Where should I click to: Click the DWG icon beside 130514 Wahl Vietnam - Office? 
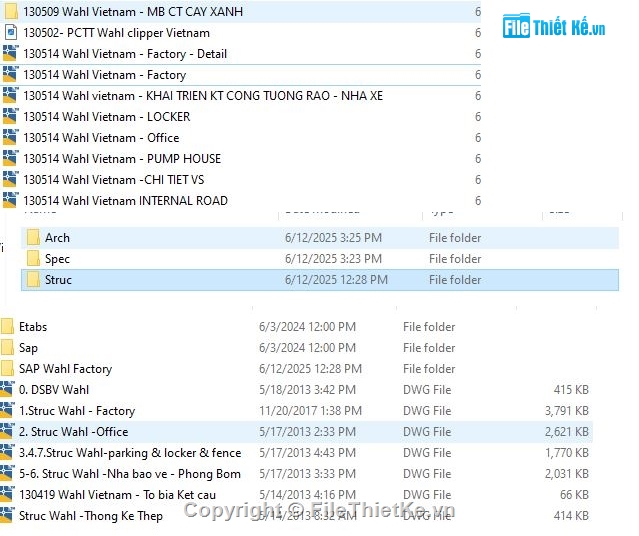tap(10, 138)
